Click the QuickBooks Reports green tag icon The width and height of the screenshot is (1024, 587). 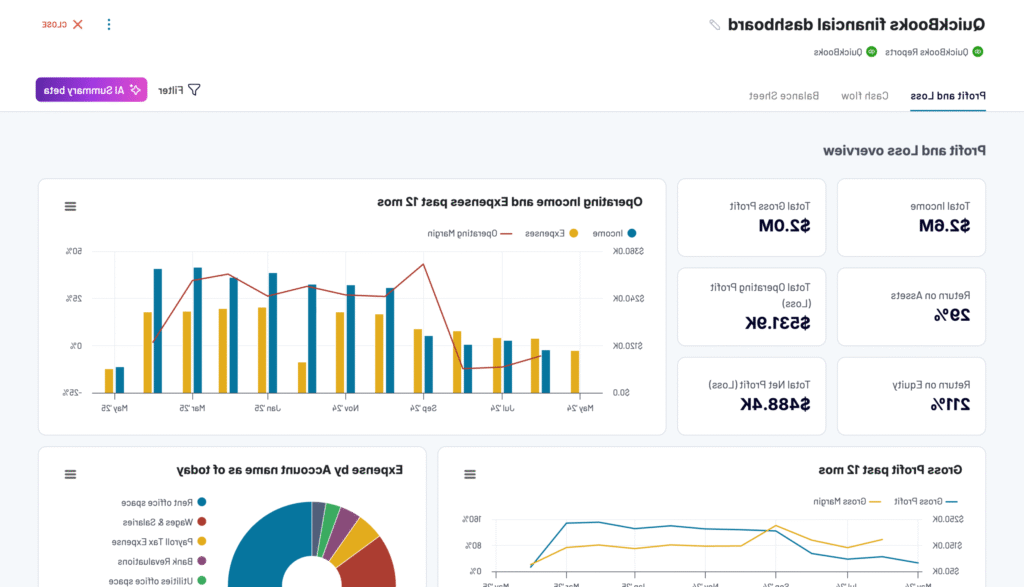coord(977,52)
